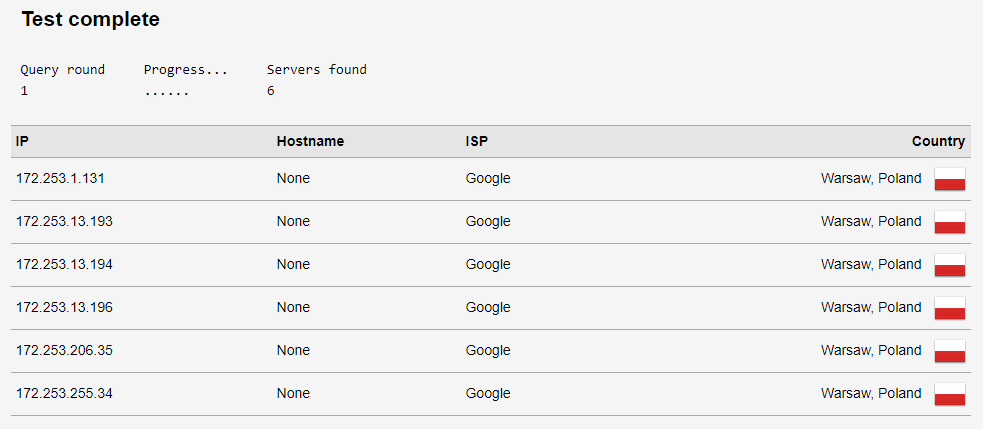Click the Servers found label
Viewport: 983px width, 429px height.
tap(317, 70)
